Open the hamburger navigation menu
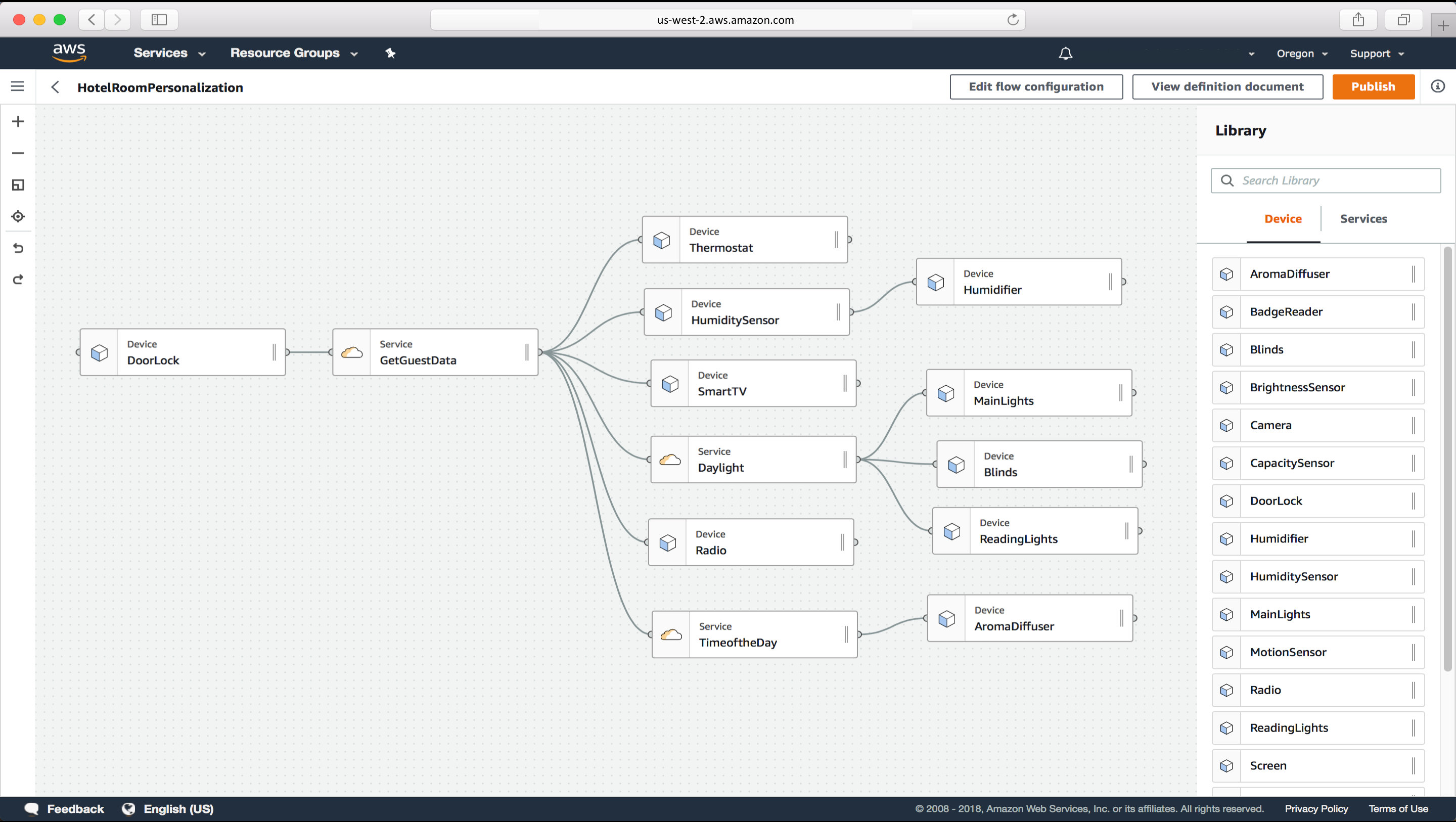This screenshot has width=1456, height=822. point(18,86)
